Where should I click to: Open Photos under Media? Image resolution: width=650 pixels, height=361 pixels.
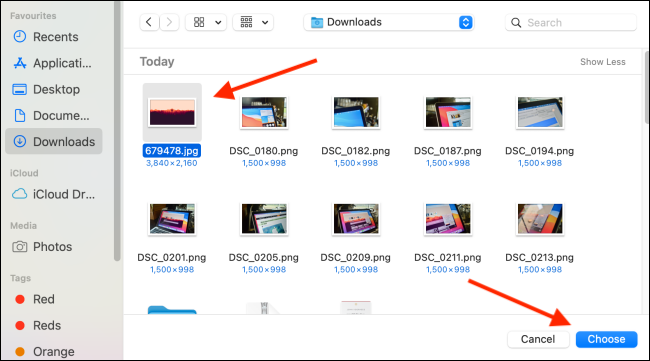coord(54,247)
